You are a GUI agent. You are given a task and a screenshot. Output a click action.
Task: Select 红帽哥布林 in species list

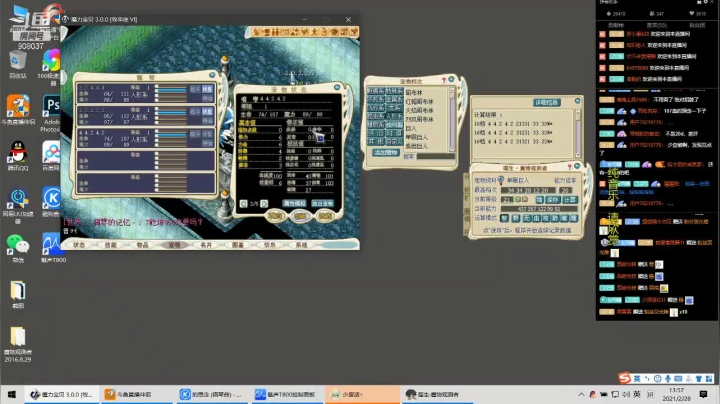tap(419, 101)
